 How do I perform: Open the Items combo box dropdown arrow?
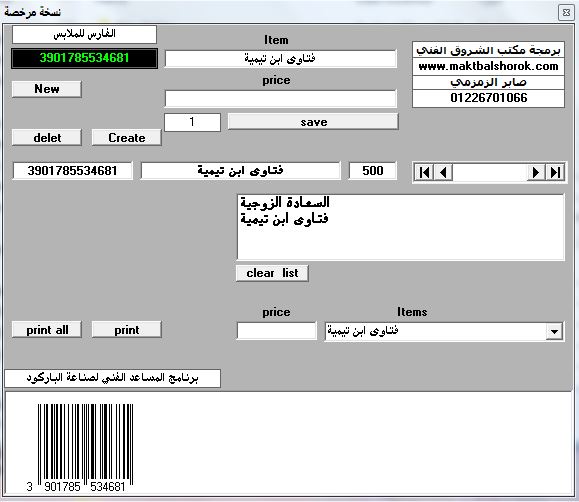click(554, 331)
